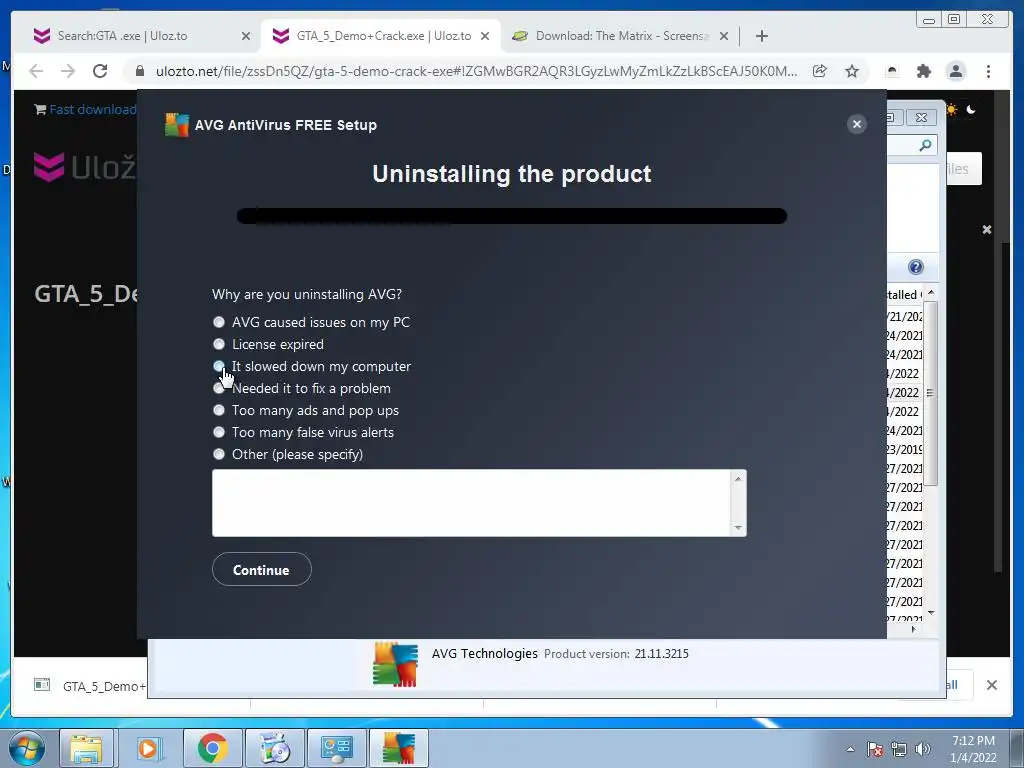The image size is (1024, 768).
Task: Share this page via address bar icon
Action: coord(820,71)
